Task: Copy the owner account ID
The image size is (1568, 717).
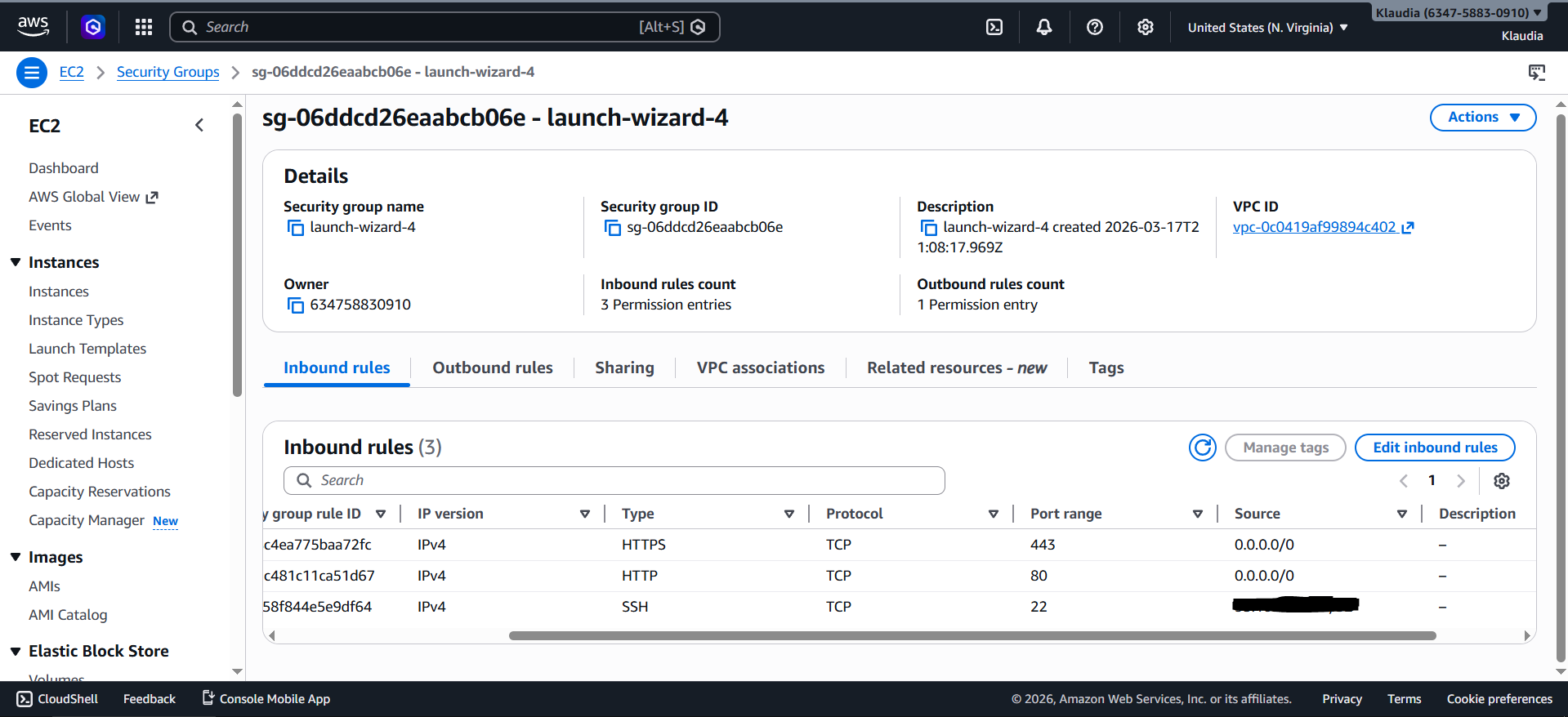Action: click(295, 305)
